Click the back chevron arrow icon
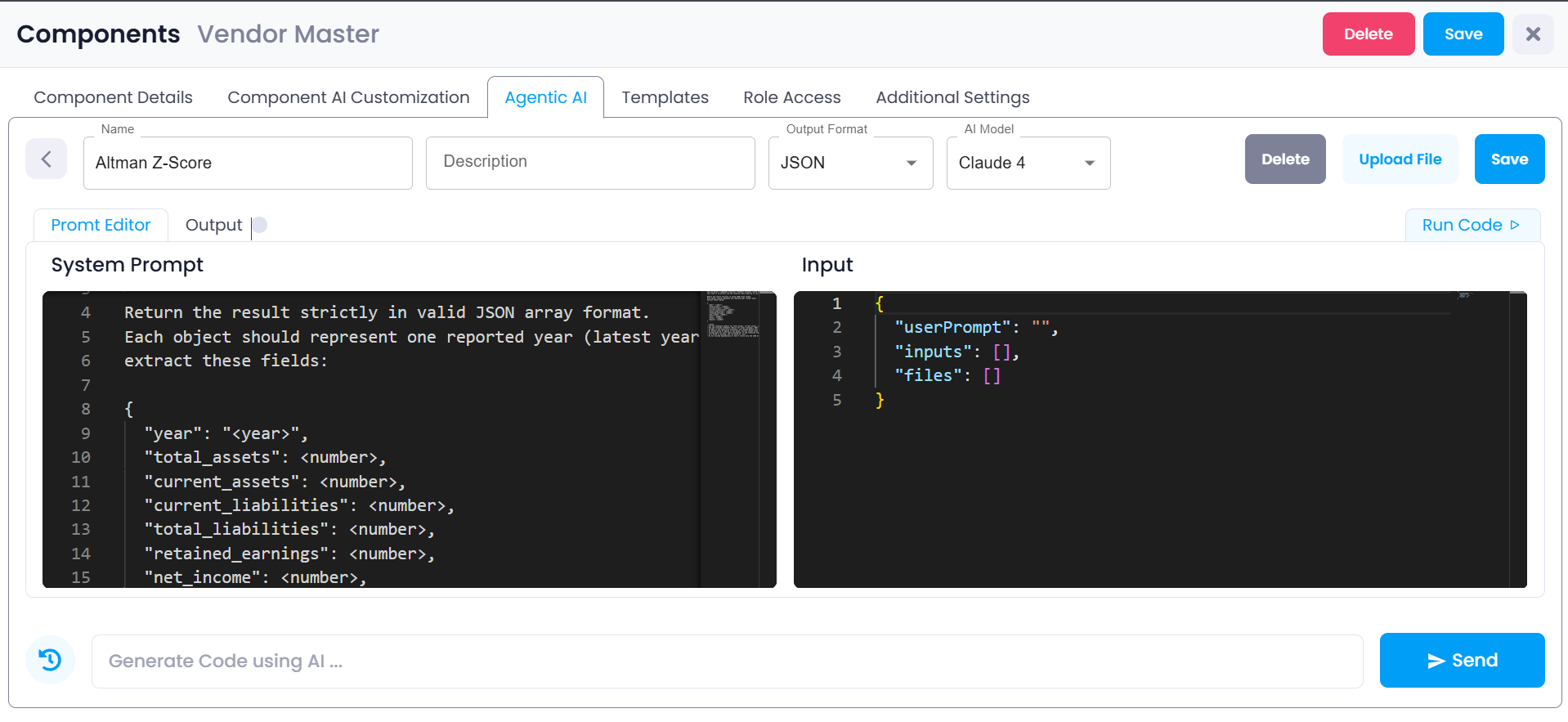This screenshot has width=1568, height=722. [x=46, y=159]
